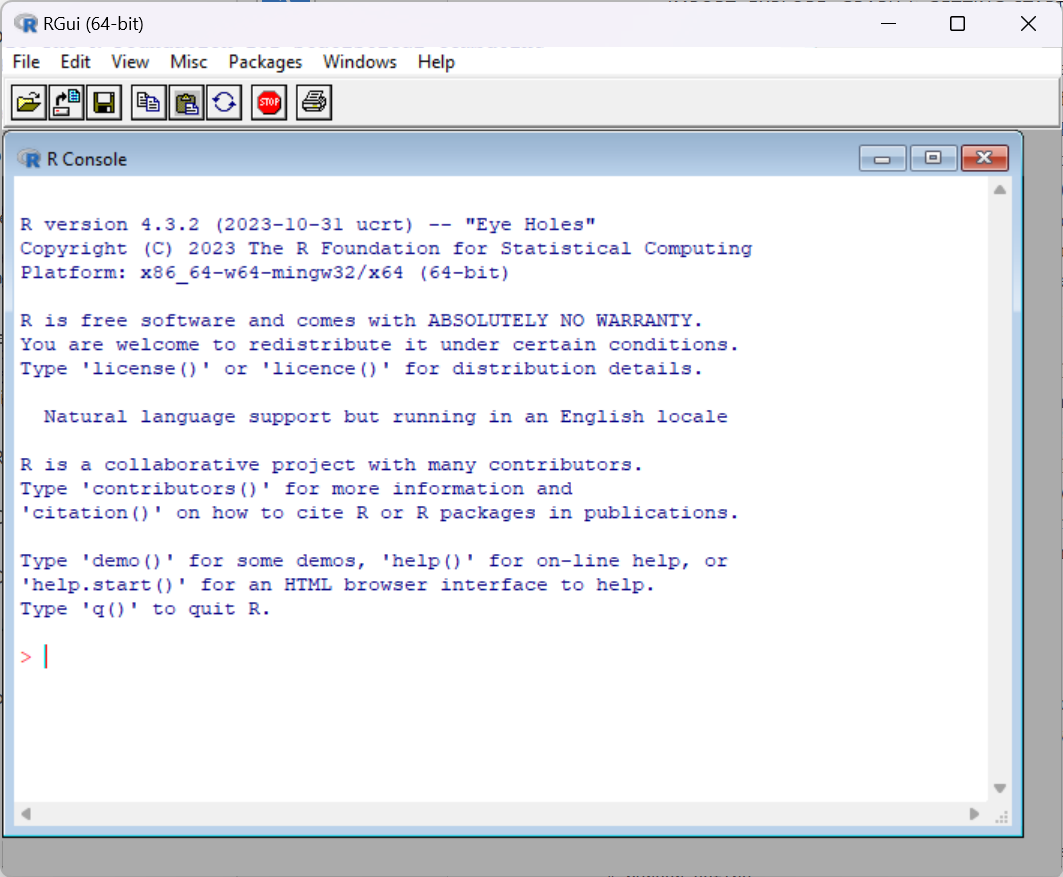Open the View menu
The height and width of the screenshot is (877, 1063).
[x=130, y=62]
